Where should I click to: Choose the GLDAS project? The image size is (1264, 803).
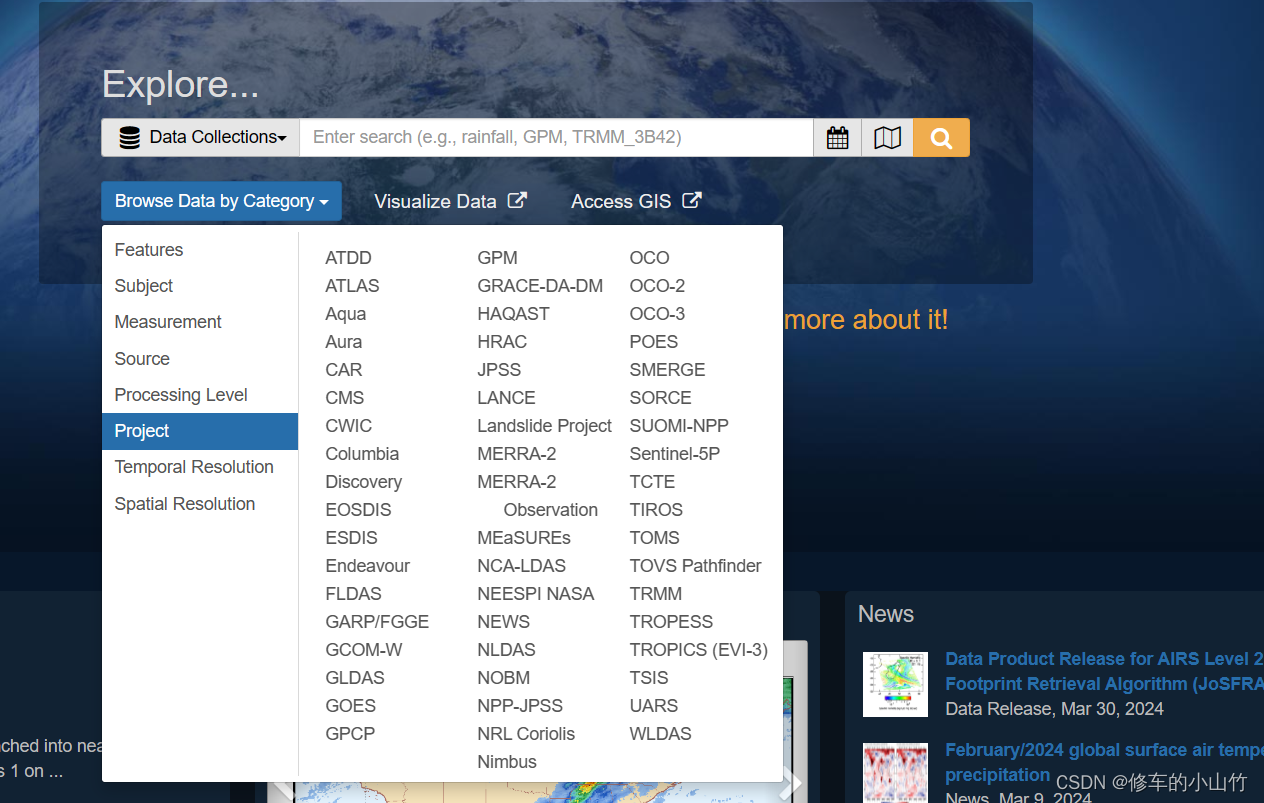tap(355, 678)
